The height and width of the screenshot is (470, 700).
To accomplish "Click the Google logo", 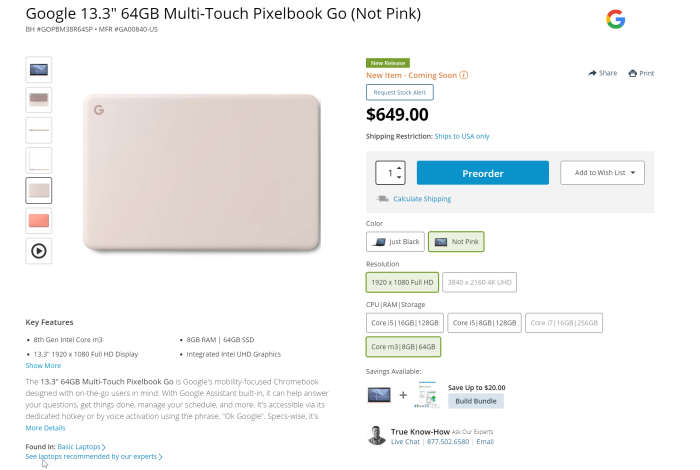I will [x=615, y=19].
